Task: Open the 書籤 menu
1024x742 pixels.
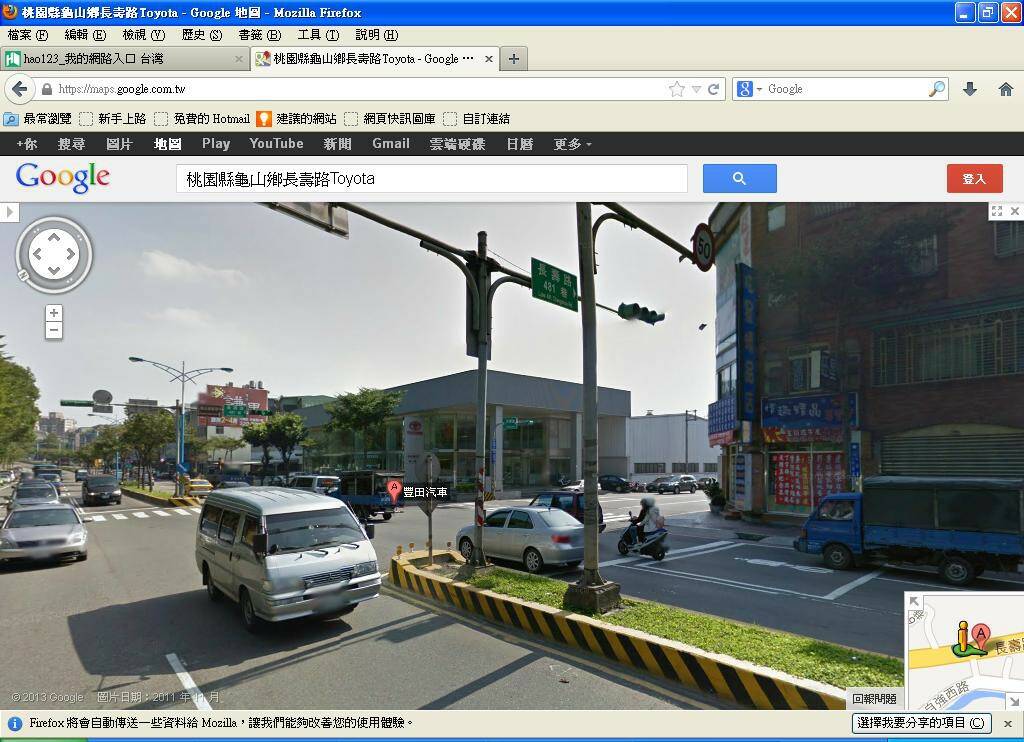Action: point(259,35)
